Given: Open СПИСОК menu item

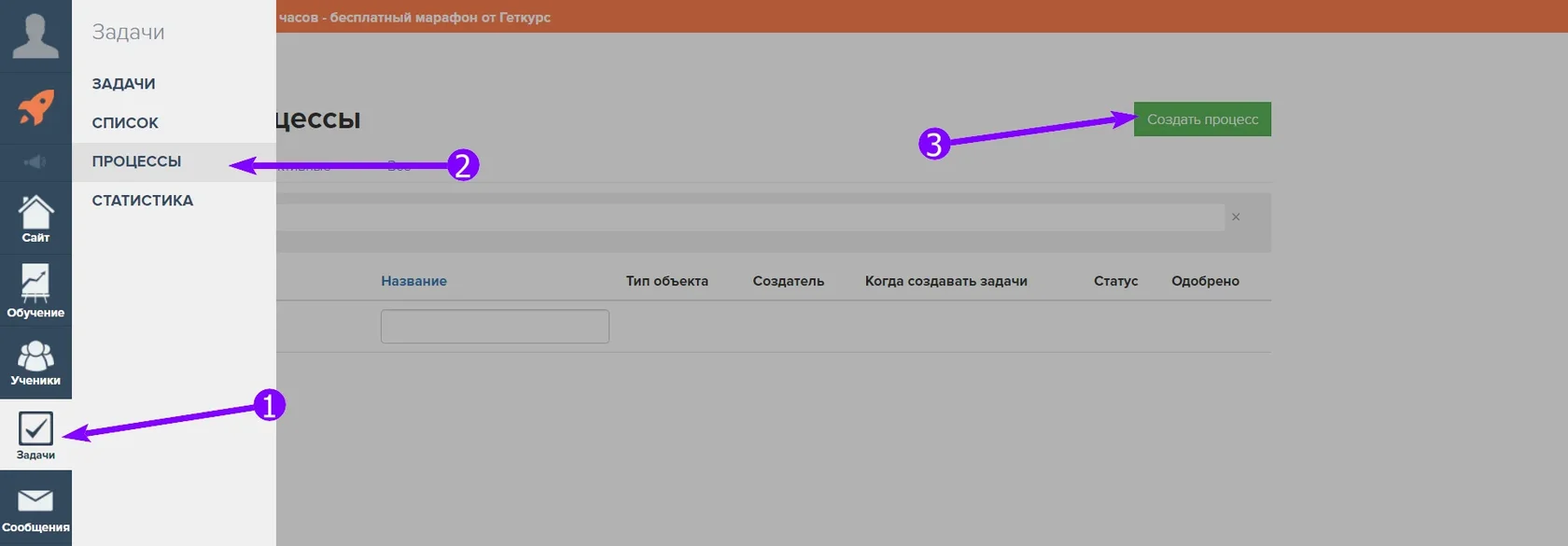Looking at the screenshot, I should click(x=125, y=123).
